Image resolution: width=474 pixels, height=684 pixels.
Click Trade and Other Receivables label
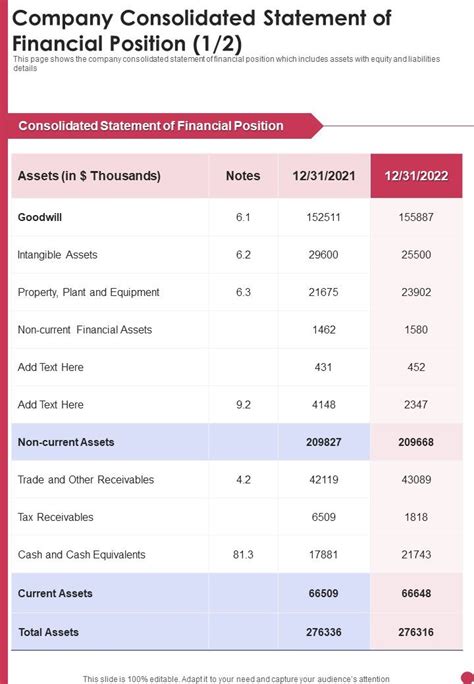coord(86,480)
